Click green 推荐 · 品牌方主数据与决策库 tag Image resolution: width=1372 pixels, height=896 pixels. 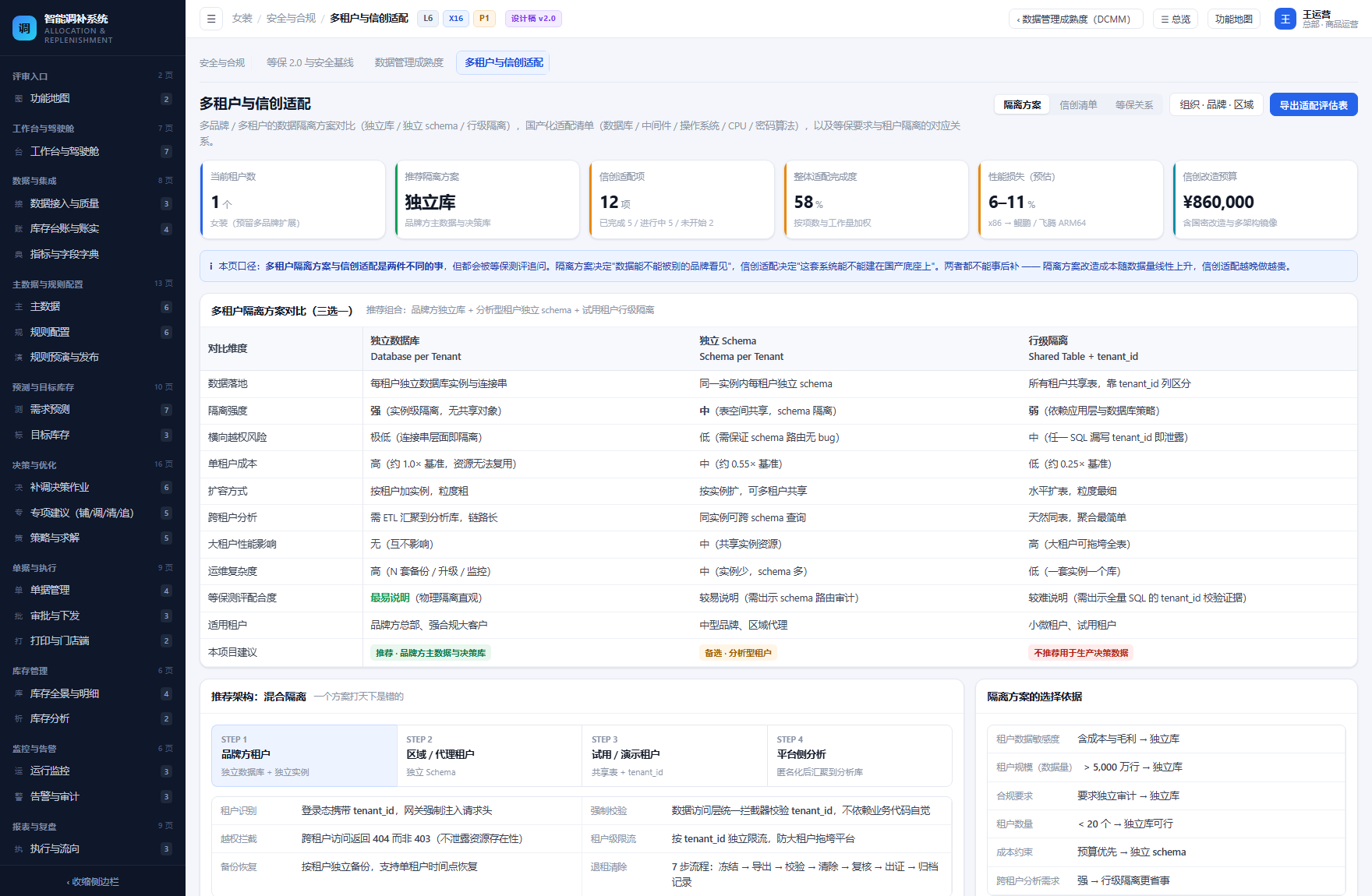(x=430, y=654)
